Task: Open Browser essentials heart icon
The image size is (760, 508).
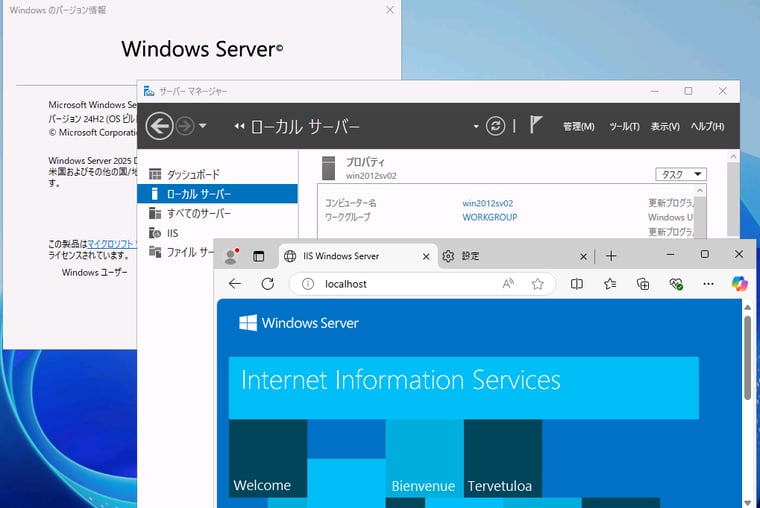Action: [676, 284]
